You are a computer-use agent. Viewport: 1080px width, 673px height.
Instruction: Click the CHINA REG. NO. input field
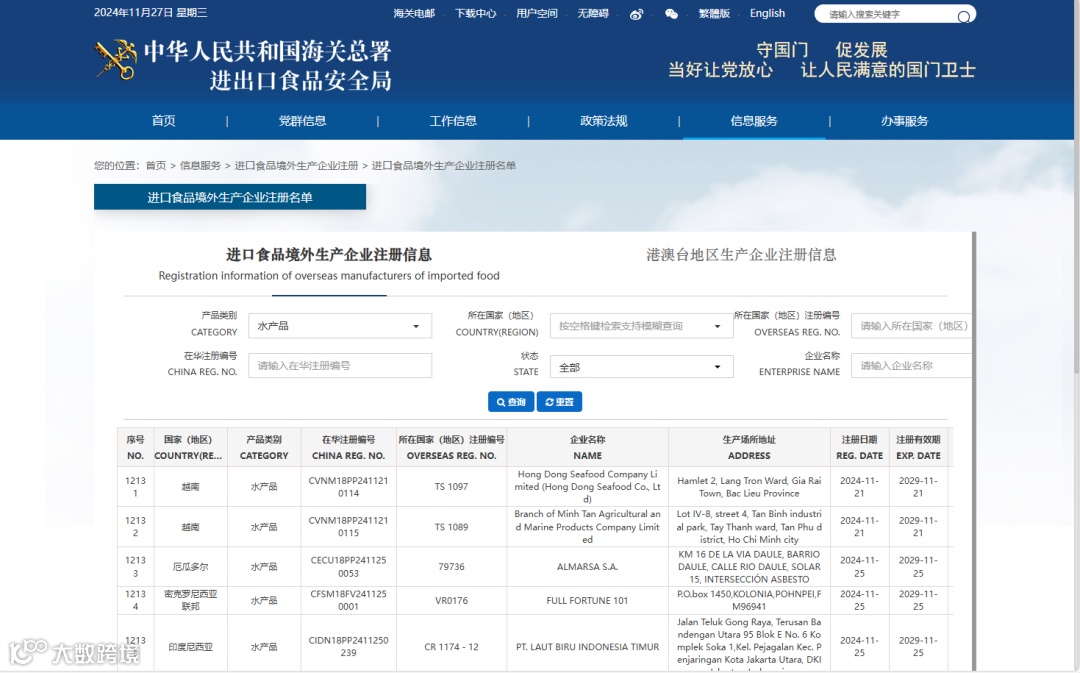click(x=340, y=366)
